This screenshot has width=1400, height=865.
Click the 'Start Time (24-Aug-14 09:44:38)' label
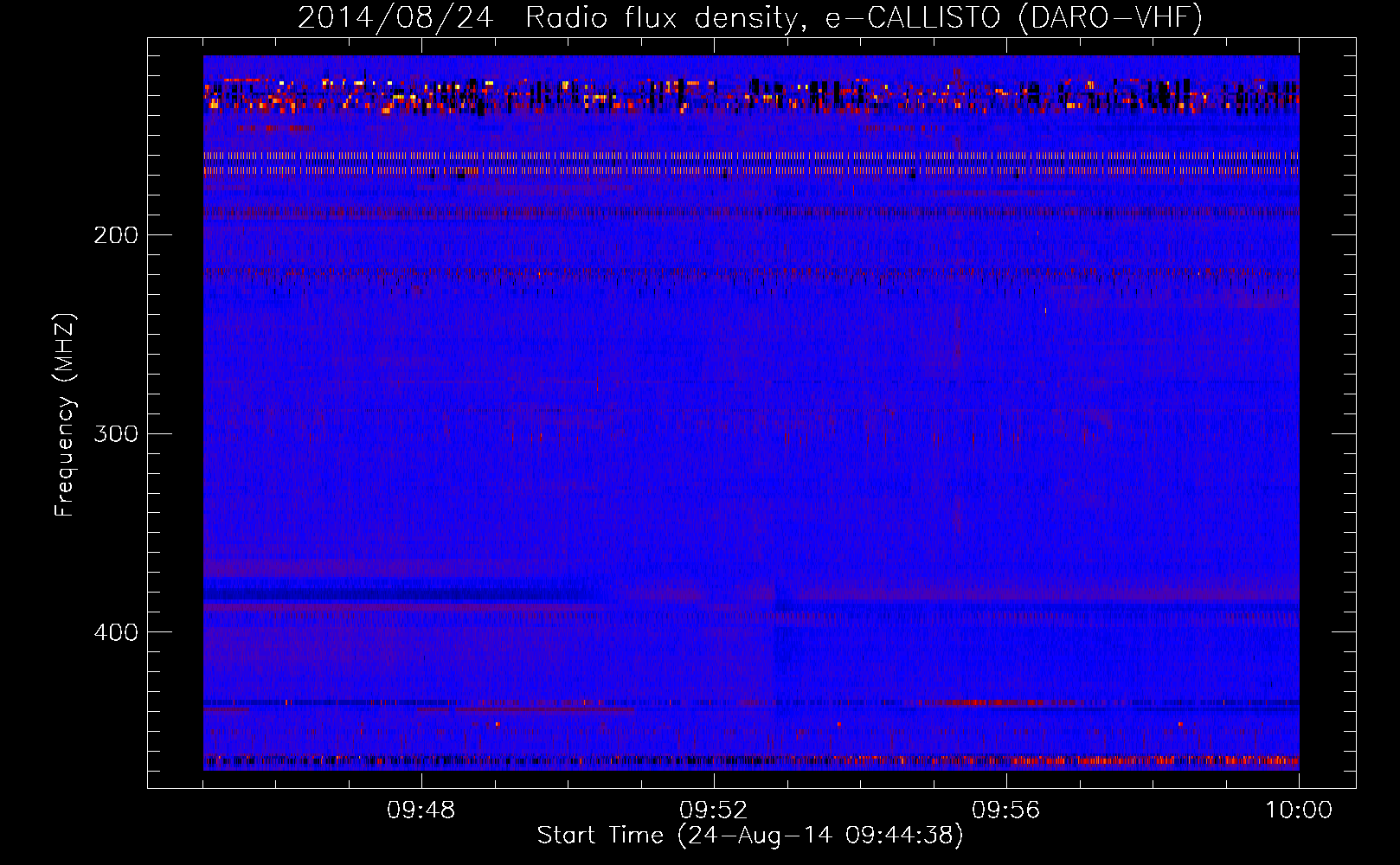click(750, 836)
